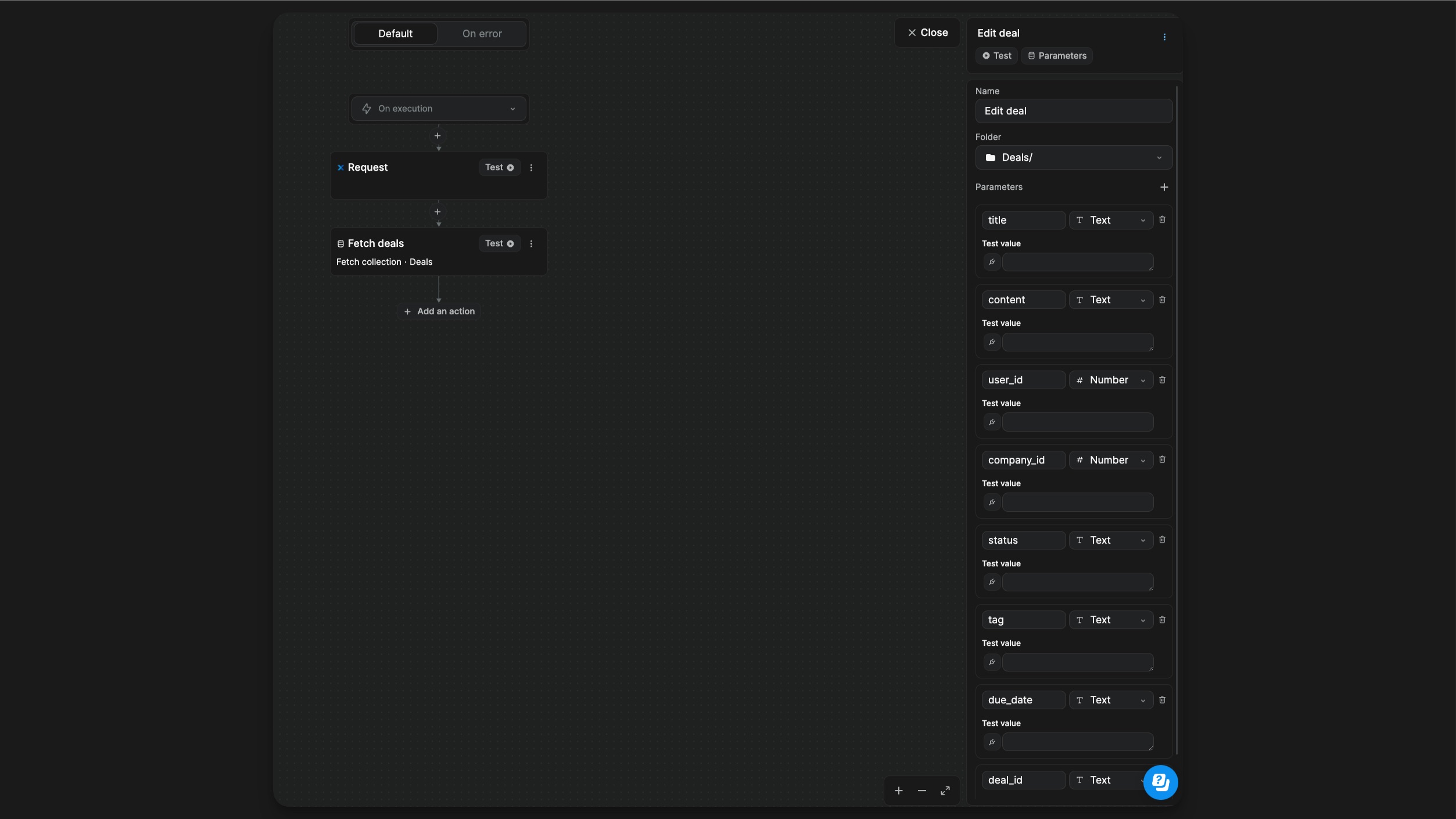Click the Name field containing Edit deal
This screenshot has height=819, width=1456.
tap(1073, 111)
